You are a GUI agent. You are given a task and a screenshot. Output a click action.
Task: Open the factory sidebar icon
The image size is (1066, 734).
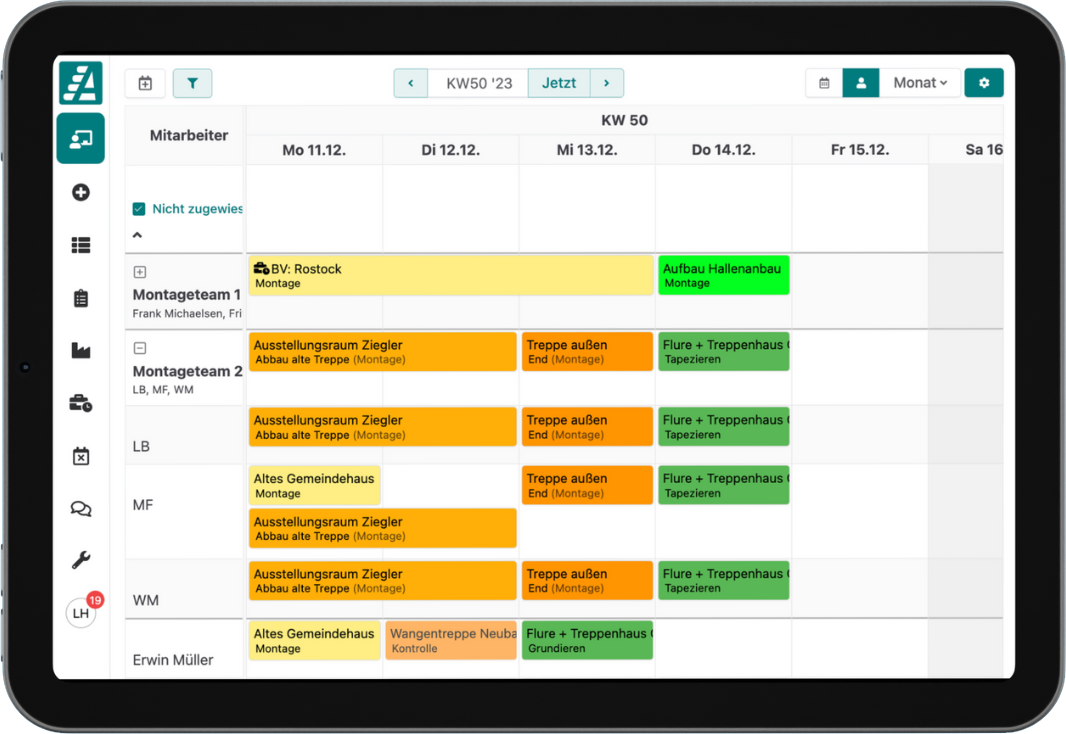81,350
